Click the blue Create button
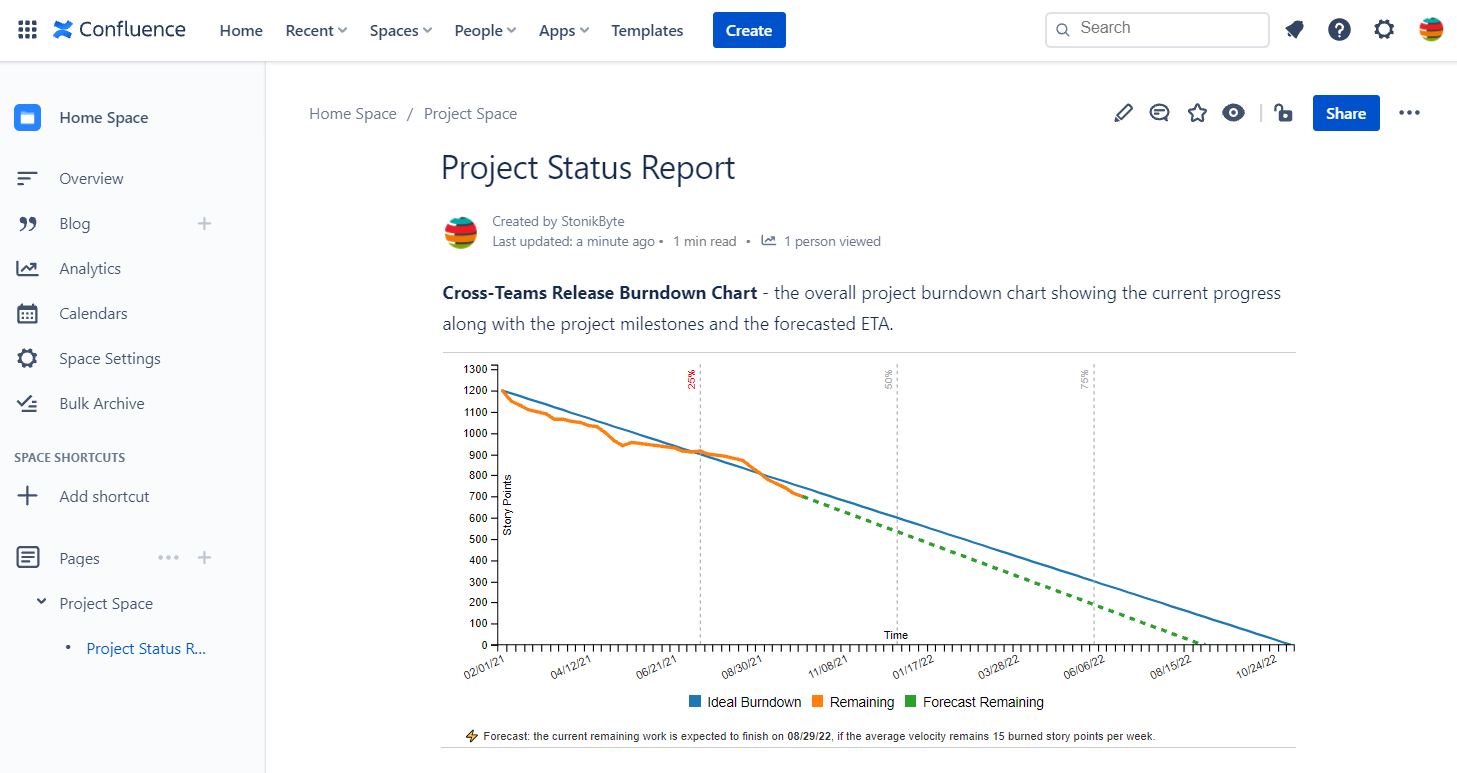The width and height of the screenshot is (1457, 773). 749,30
